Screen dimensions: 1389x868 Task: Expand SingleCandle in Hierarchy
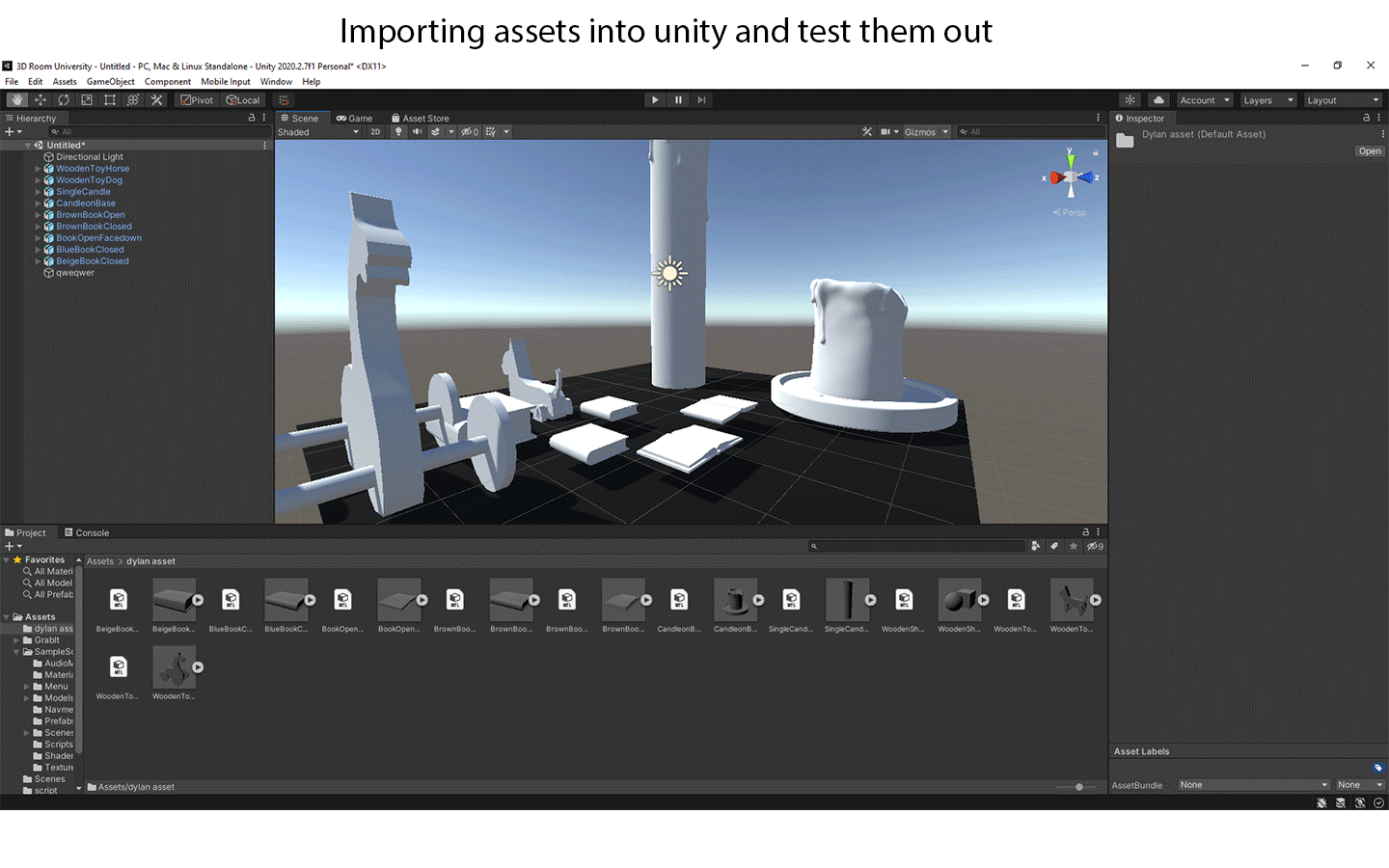click(x=39, y=192)
